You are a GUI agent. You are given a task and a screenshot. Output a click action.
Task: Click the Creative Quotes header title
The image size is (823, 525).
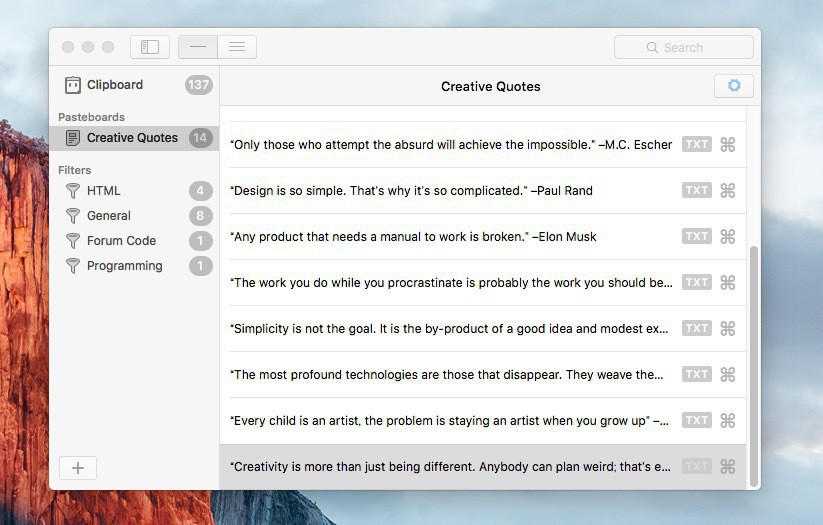[490, 87]
